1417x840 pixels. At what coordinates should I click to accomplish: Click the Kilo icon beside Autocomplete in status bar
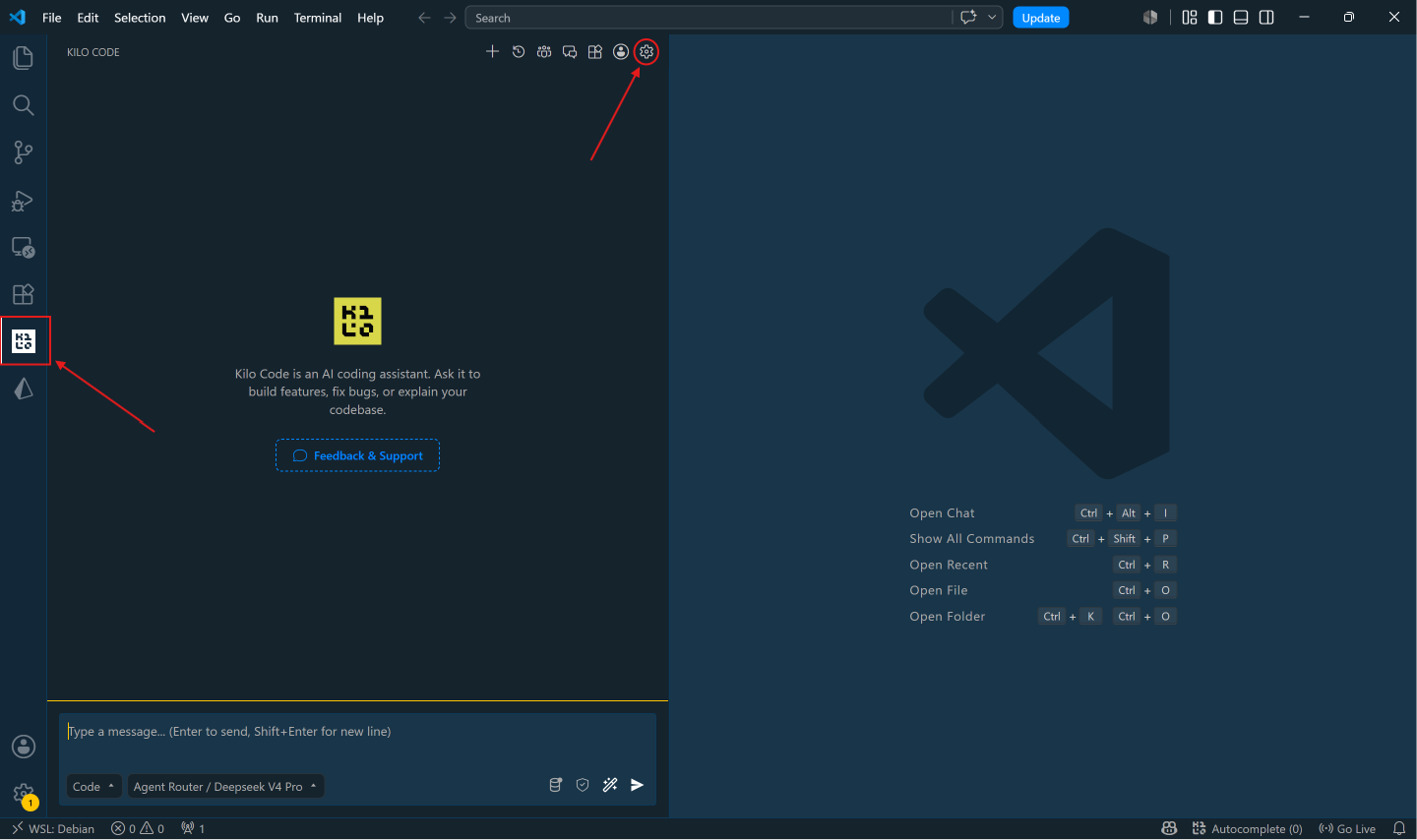1199,829
